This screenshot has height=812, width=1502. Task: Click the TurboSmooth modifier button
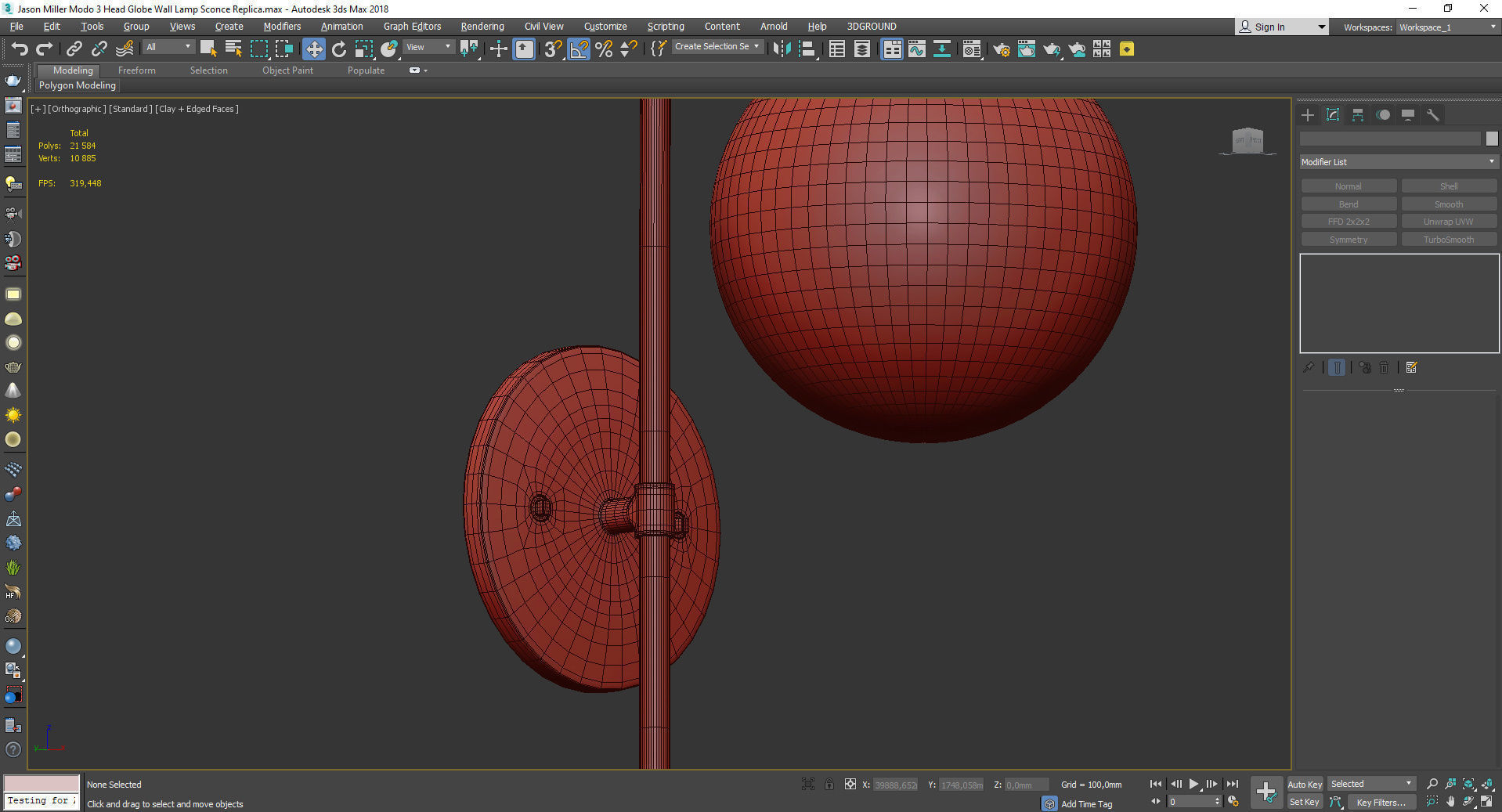[1449, 240]
